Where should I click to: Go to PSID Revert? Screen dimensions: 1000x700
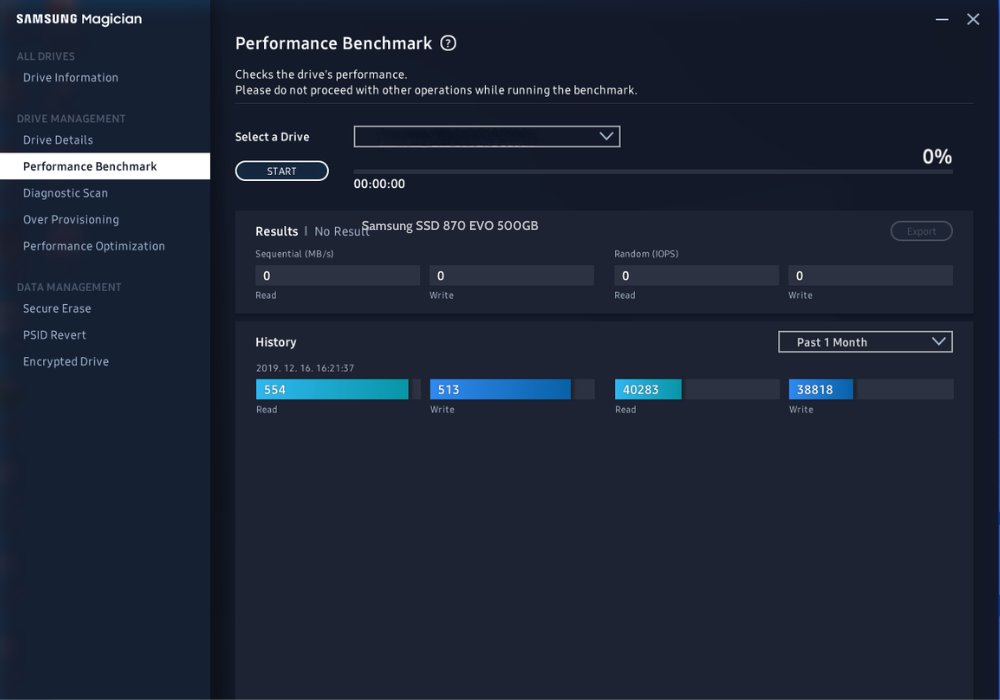[54, 335]
